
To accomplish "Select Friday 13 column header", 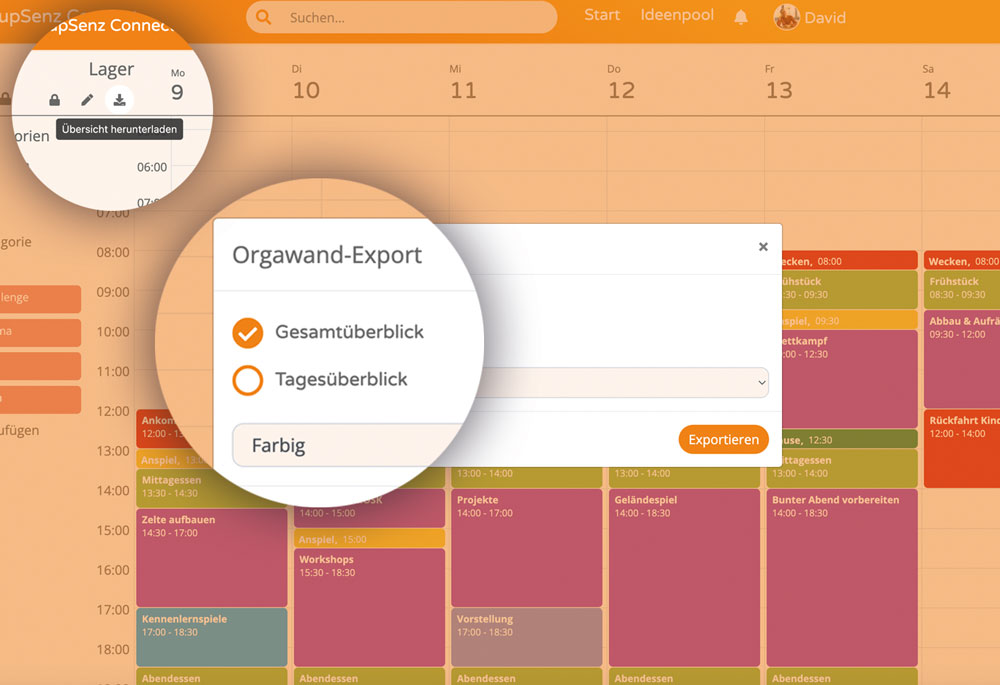I will 779,83.
